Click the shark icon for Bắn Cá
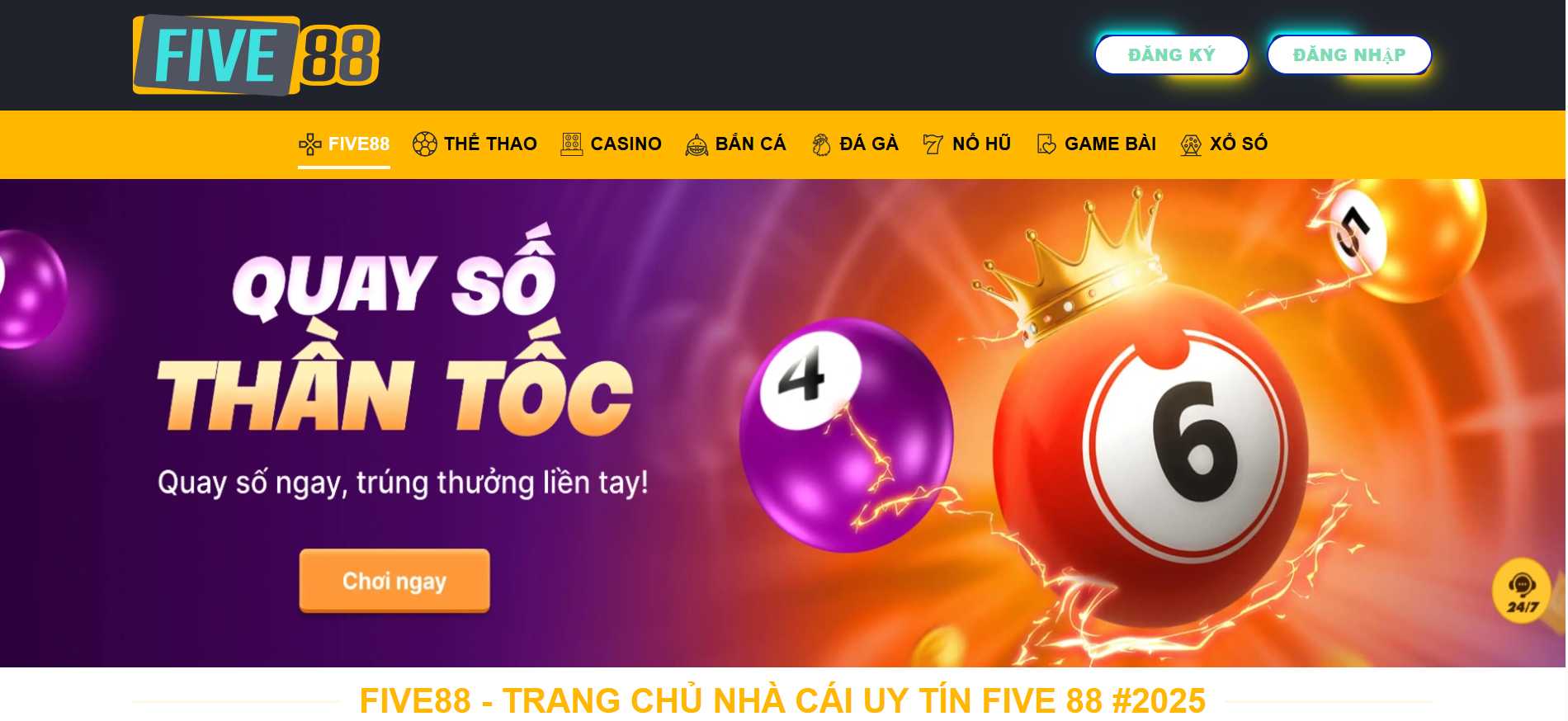 [x=697, y=145]
